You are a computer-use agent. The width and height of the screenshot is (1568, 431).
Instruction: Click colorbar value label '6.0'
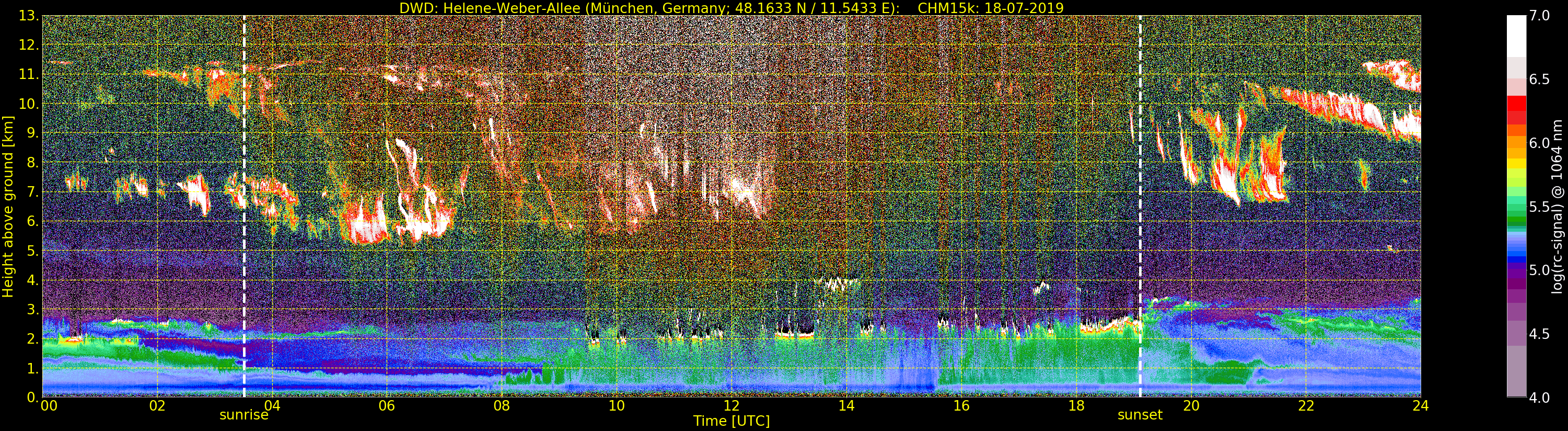point(1539,143)
